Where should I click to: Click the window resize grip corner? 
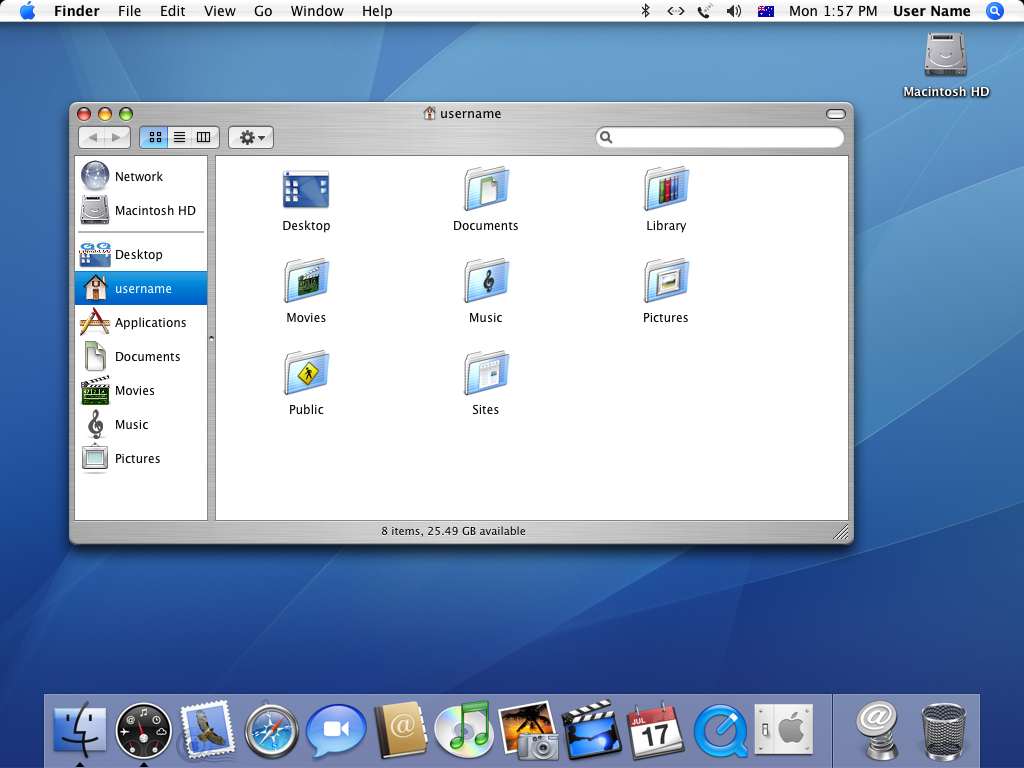(841, 533)
